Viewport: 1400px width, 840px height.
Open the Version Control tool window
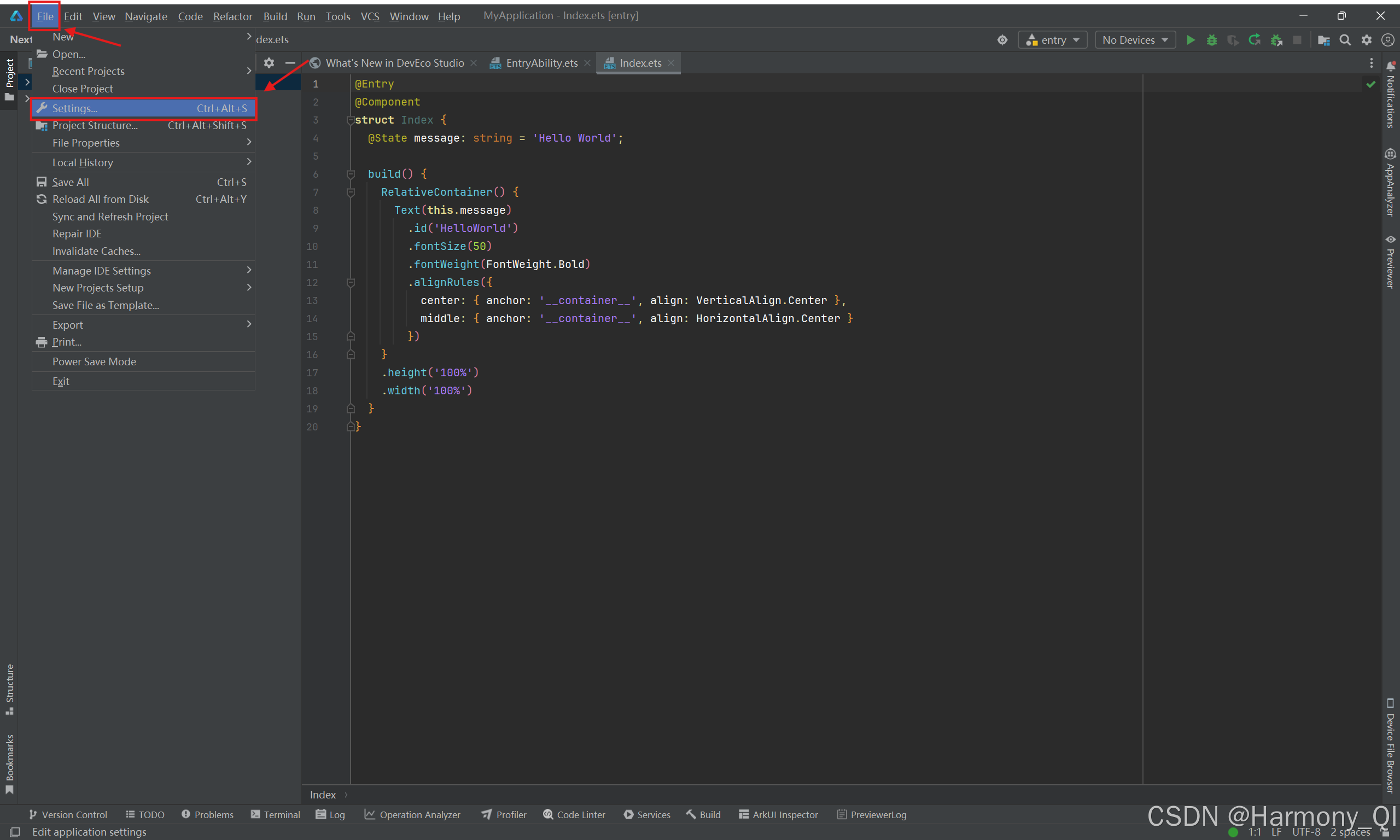point(68,814)
